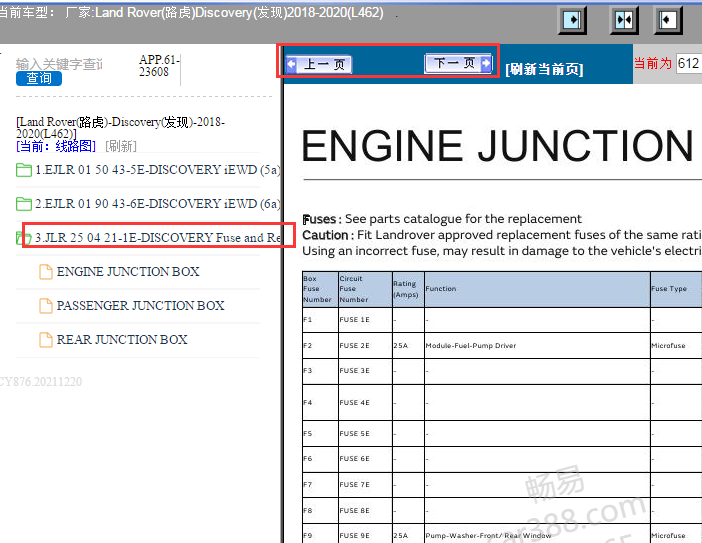Viewport: 702px width, 543px height.
Task: Go to next page with 下一页 button
Action: coord(458,64)
